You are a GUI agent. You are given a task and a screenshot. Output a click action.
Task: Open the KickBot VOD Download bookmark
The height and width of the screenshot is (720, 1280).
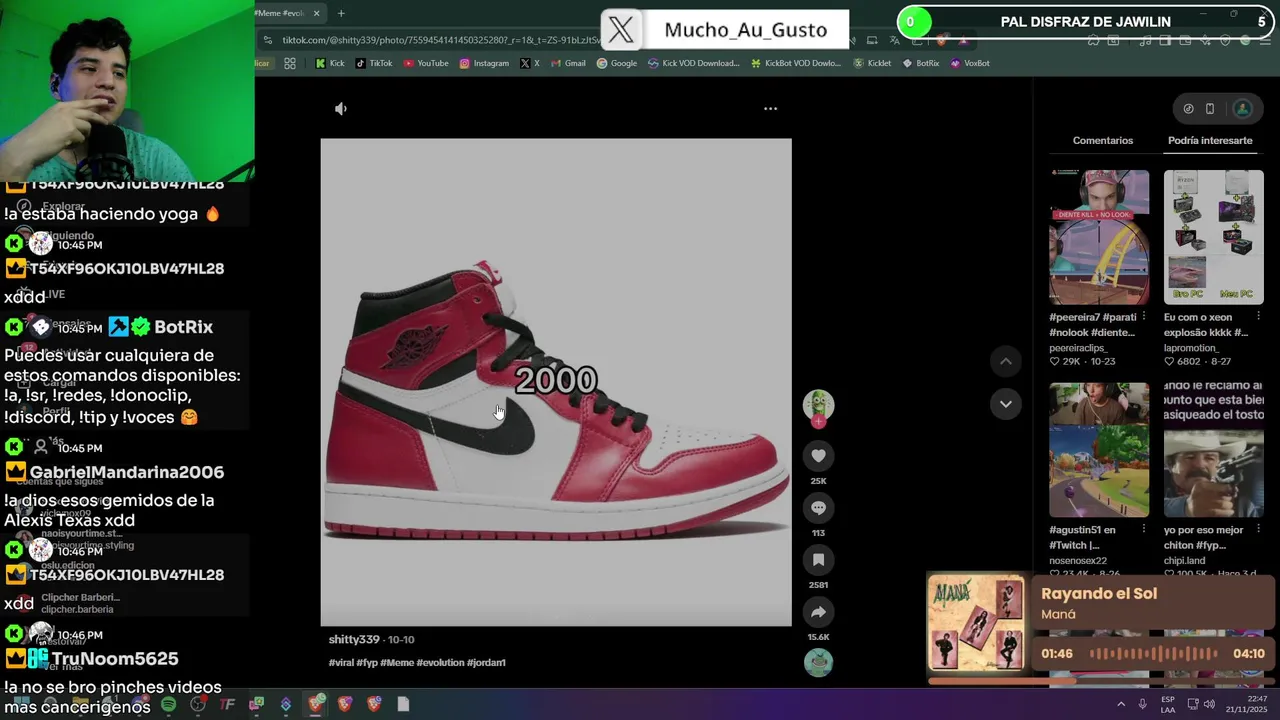pos(795,63)
